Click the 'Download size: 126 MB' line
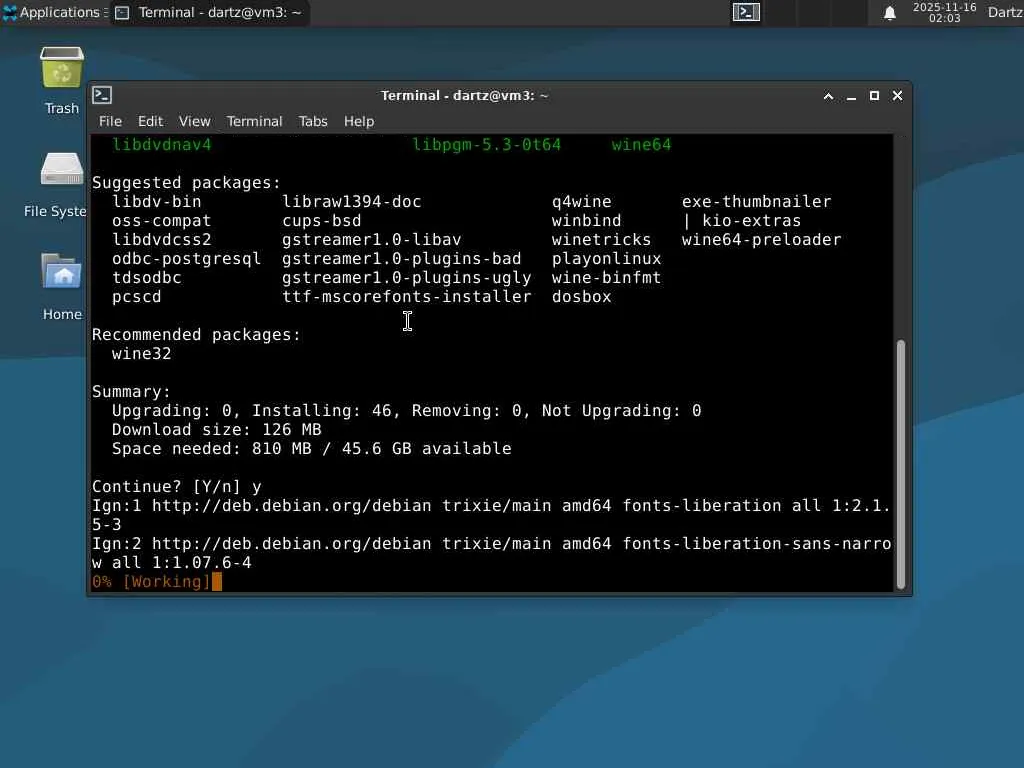This screenshot has width=1024, height=768. click(x=216, y=430)
